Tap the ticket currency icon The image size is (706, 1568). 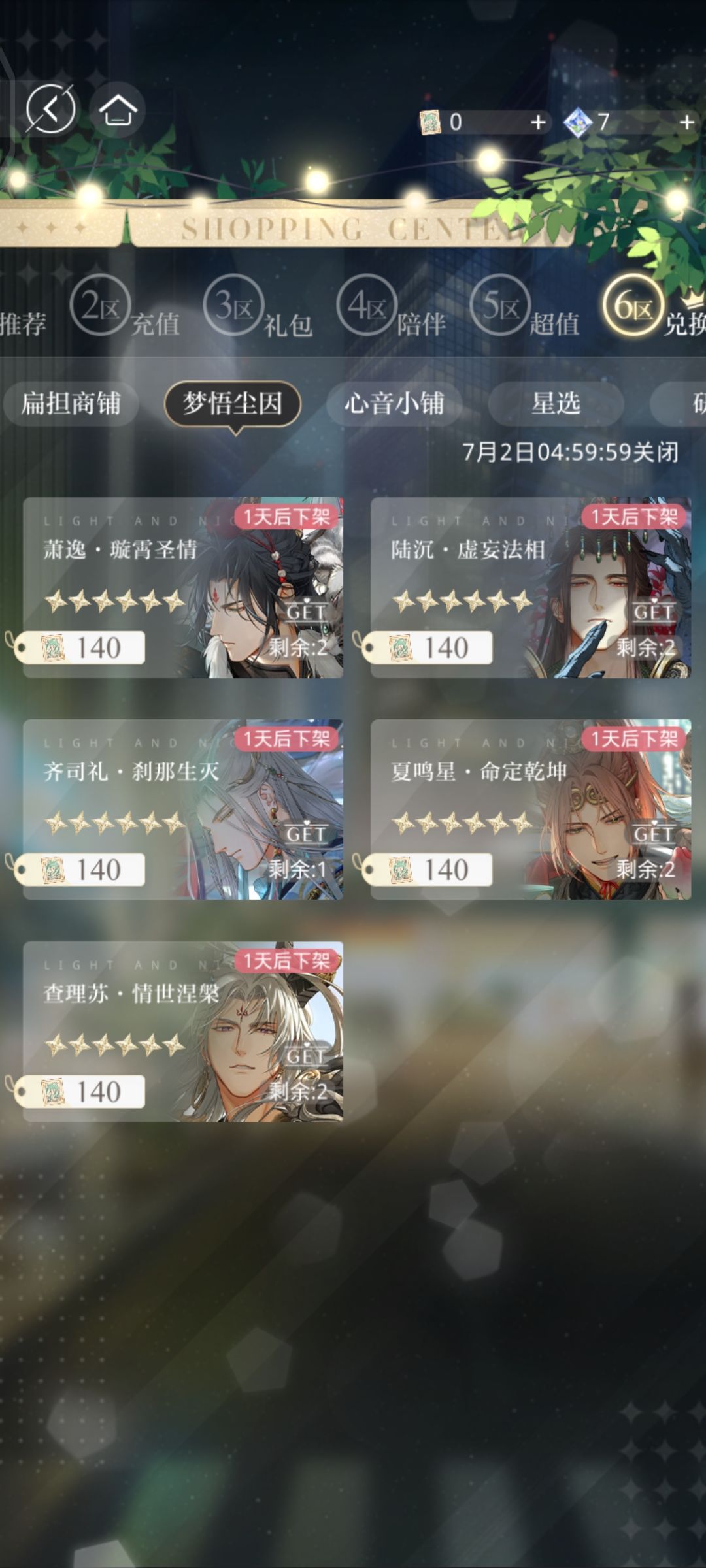[430, 122]
